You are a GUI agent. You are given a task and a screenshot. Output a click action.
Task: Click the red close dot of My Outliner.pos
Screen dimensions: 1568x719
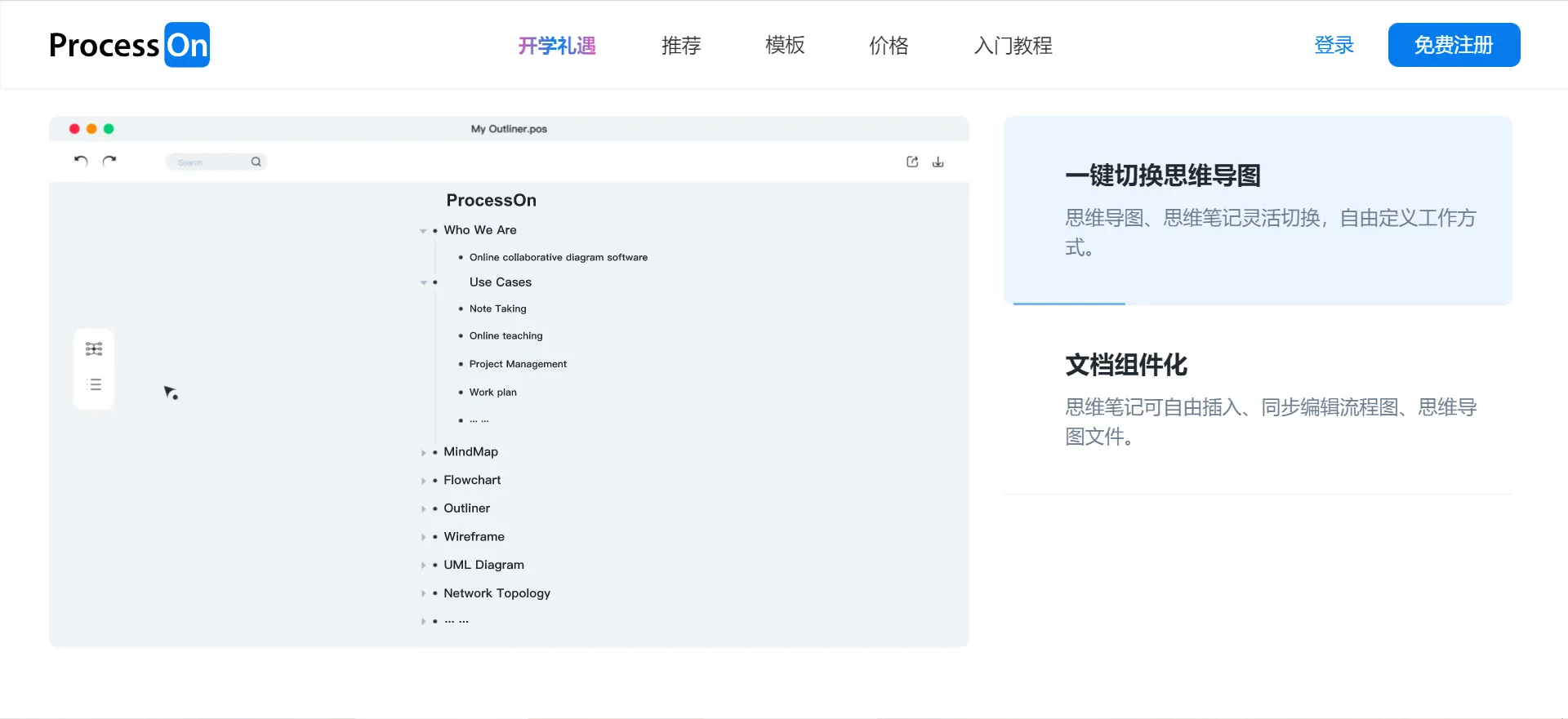(74, 129)
